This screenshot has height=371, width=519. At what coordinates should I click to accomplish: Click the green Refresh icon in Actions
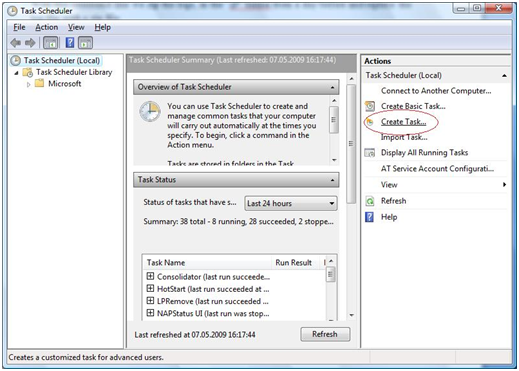click(370, 201)
